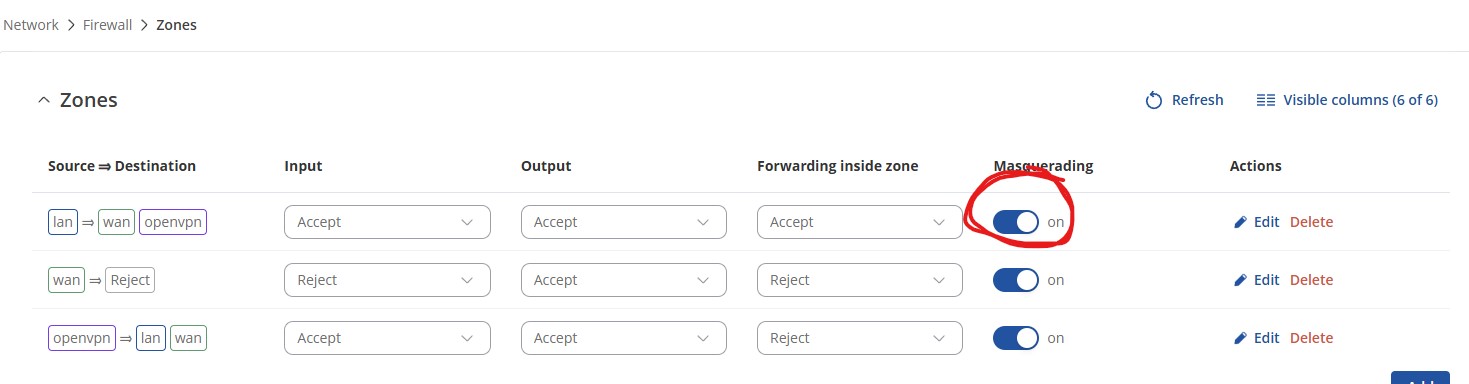Viewport: 1469px width, 384px height.
Task: Click the openvpn source badge in third row
Action: pyautogui.click(x=82, y=338)
